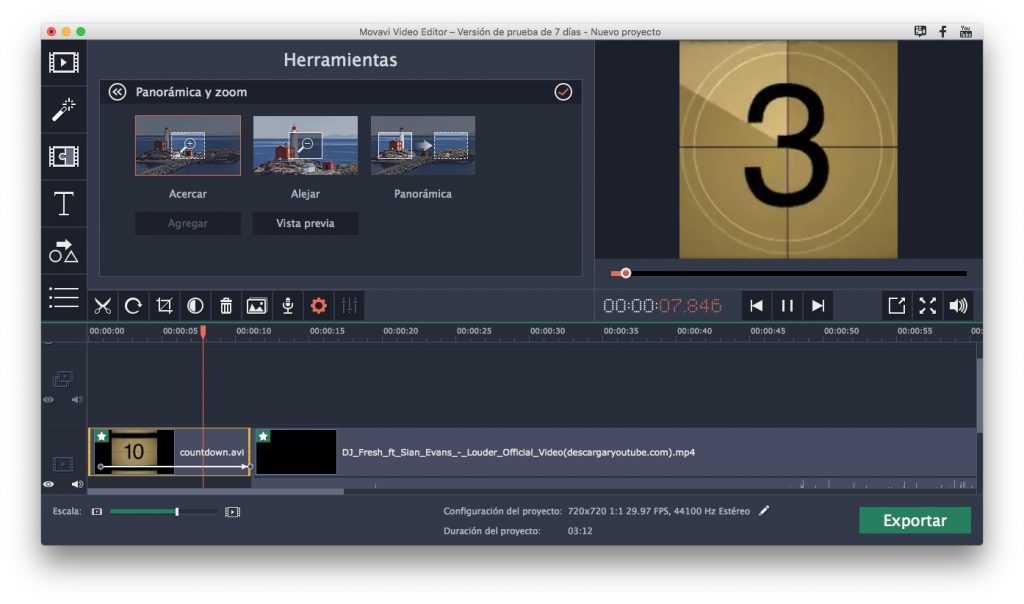The width and height of the screenshot is (1024, 604).
Task: Open the shapes and callouts tab
Action: point(63,251)
